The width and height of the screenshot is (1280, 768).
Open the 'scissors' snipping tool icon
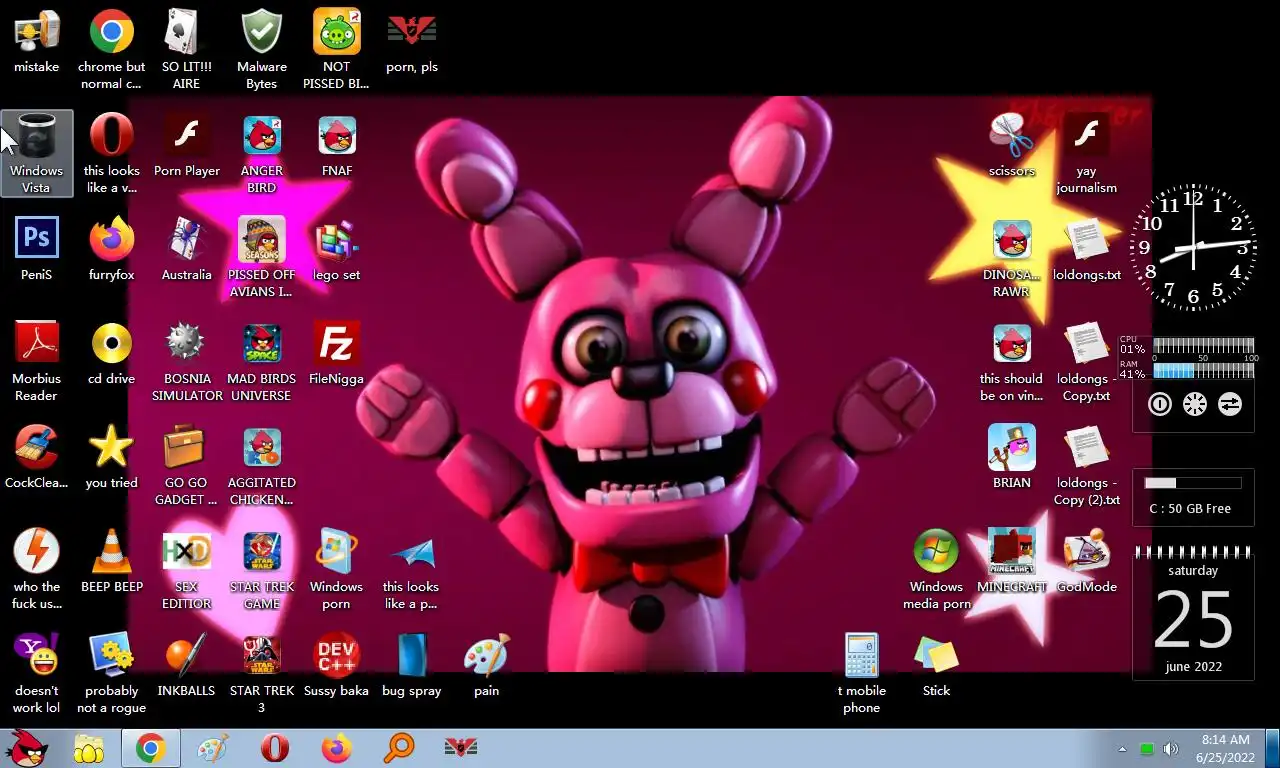(1012, 144)
